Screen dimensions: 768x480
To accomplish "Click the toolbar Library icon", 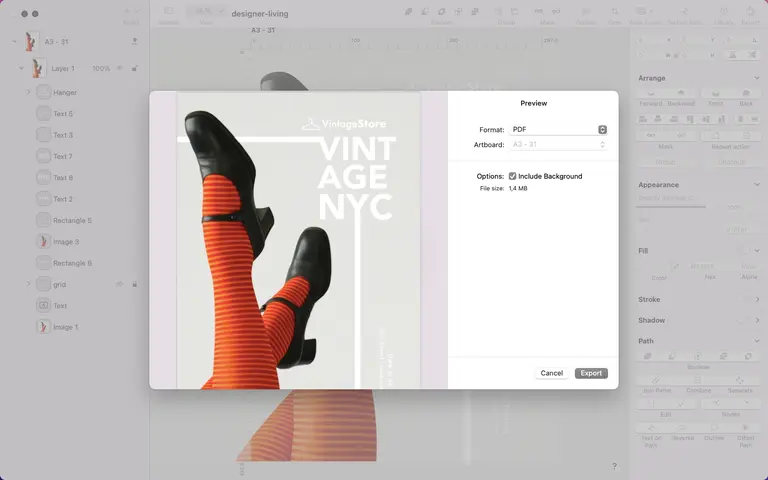I will 723,12.
